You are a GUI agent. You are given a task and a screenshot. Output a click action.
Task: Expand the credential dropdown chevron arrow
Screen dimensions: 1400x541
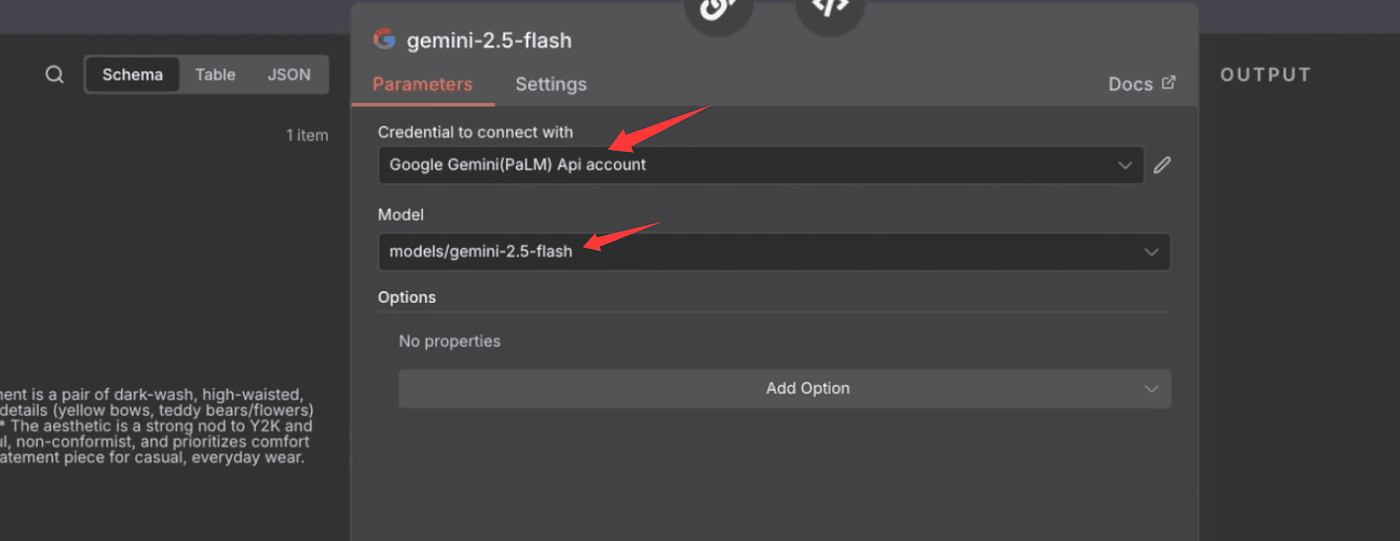(1125, 165)
